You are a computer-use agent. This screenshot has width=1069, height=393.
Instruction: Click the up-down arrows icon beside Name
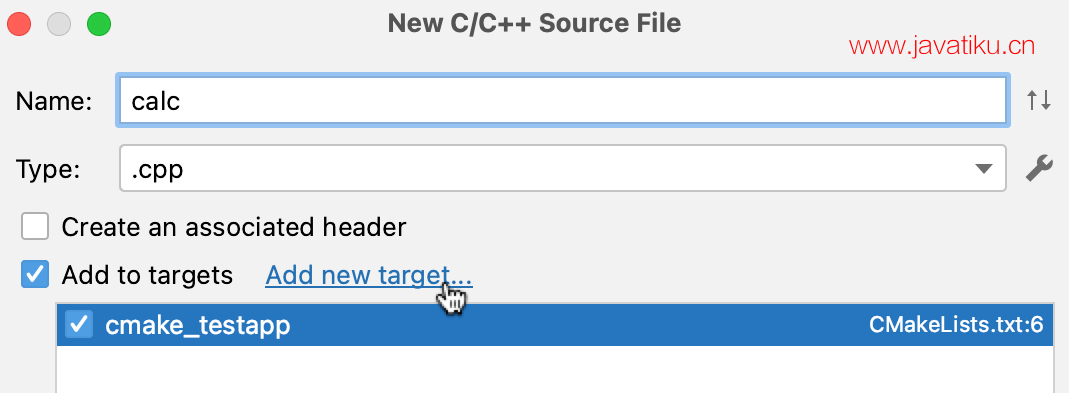point(1038,101)
